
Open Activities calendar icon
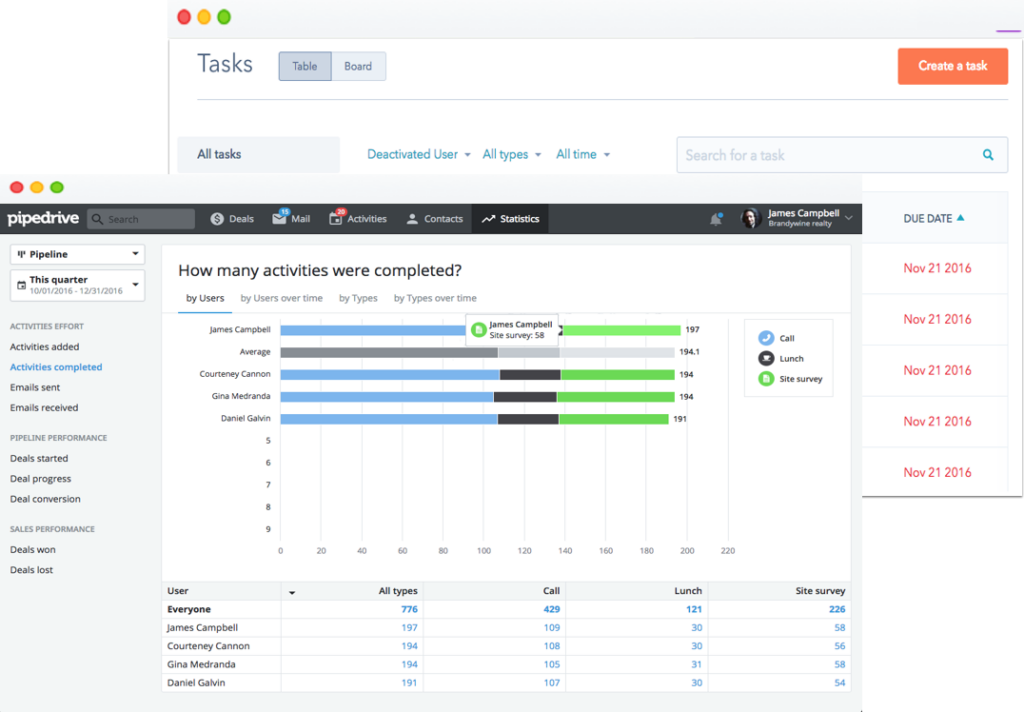click(336, 218)
